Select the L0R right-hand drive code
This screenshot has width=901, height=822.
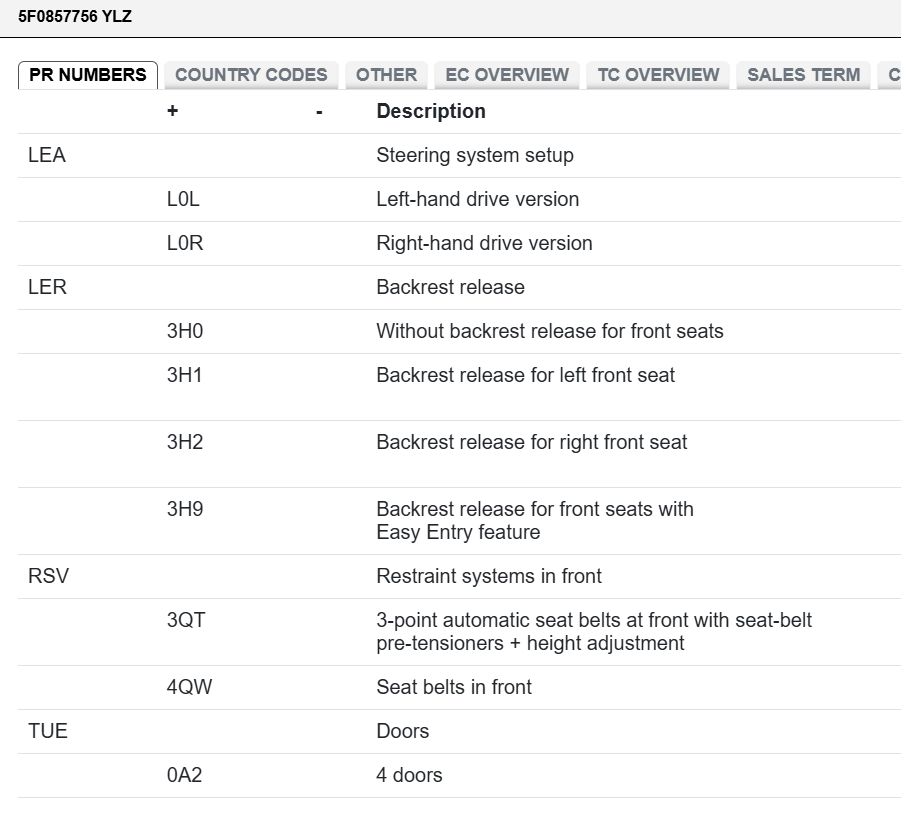(185, 244)
